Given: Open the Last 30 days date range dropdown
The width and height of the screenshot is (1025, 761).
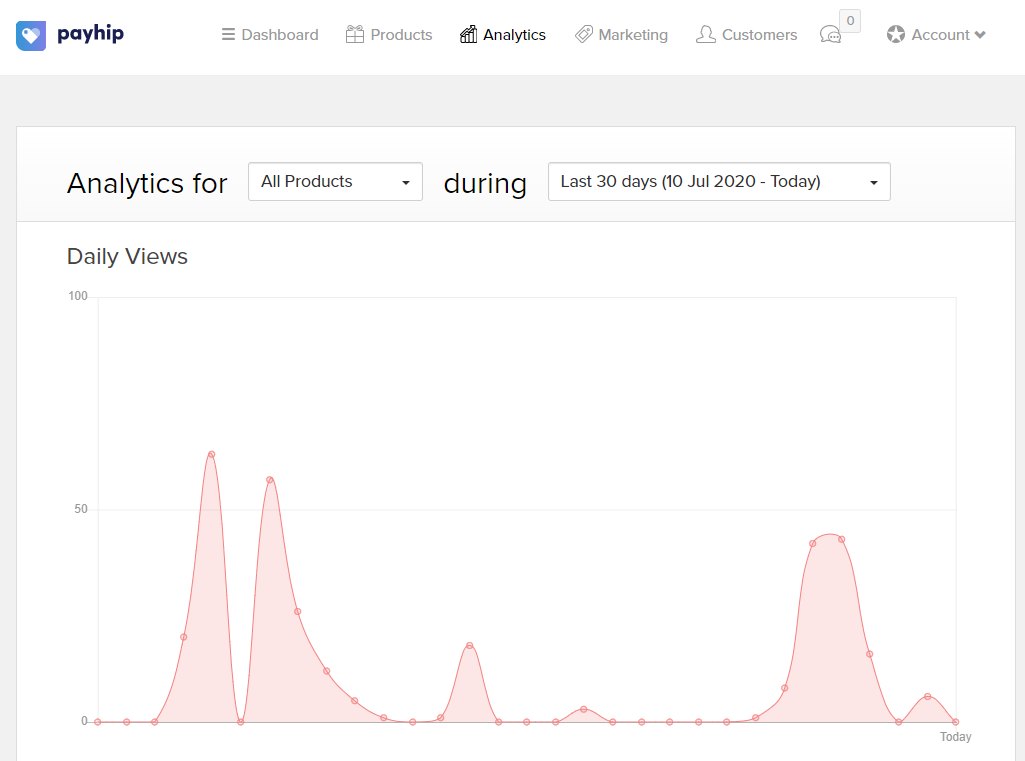Looking at the screenshot, I should pyautogui.click(x=719, y=182).
